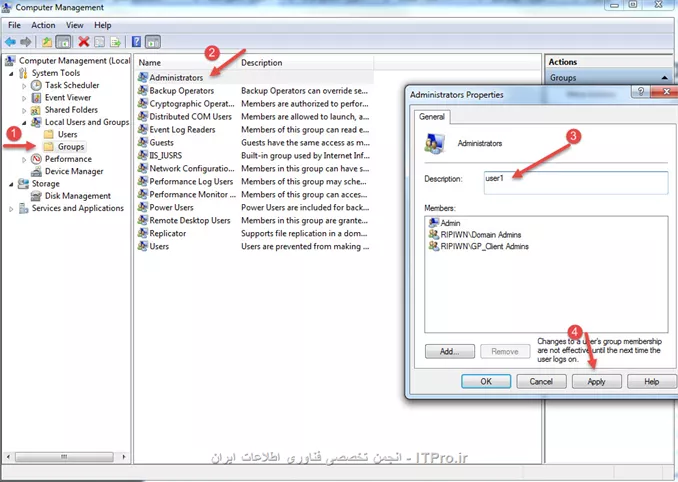Image resolution: width=678 pixels, height=482 pixels.
Task: Select Shared Folders icon in the tree
Action: point(36,110)
